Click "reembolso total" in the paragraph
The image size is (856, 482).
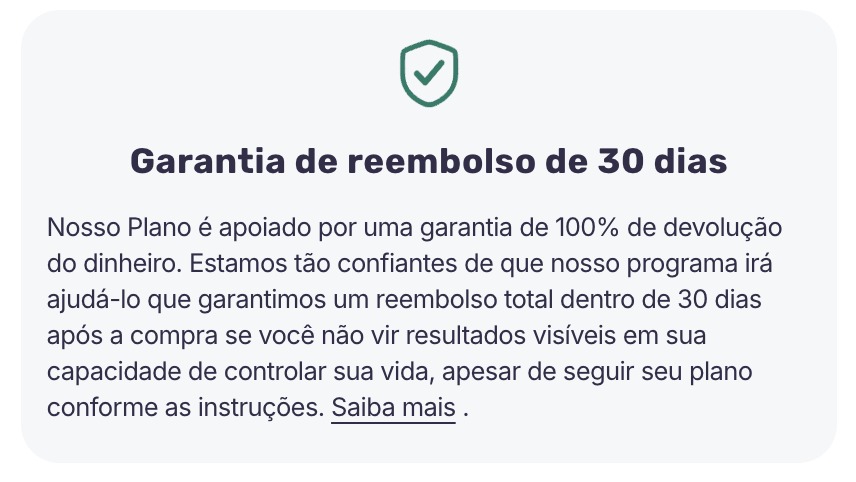coord(465,300)
